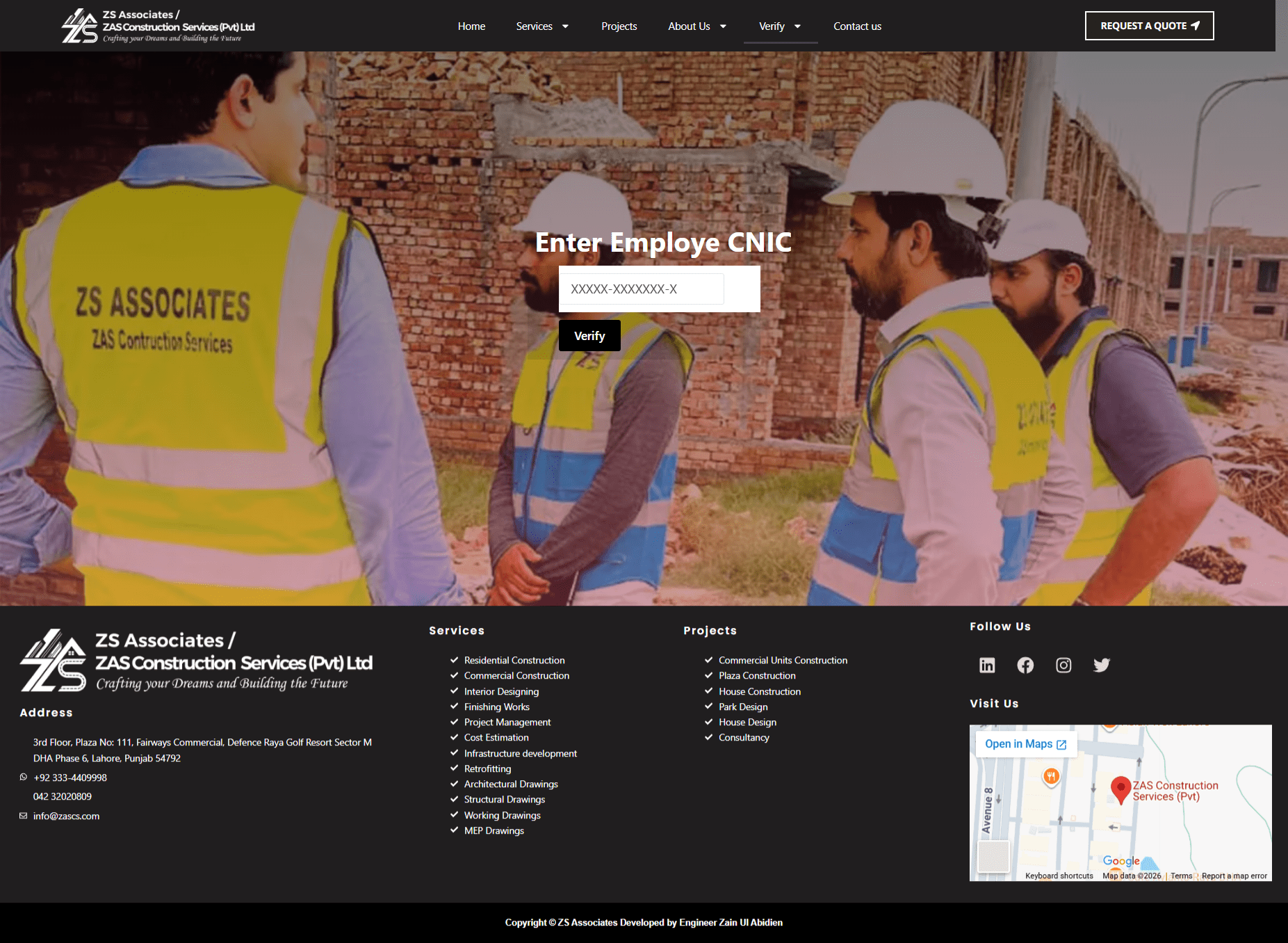The height and width of the screenshot is (943, 1288).
Task: Click the red ZAS Construction map pin
Action: pos(1120,790)
